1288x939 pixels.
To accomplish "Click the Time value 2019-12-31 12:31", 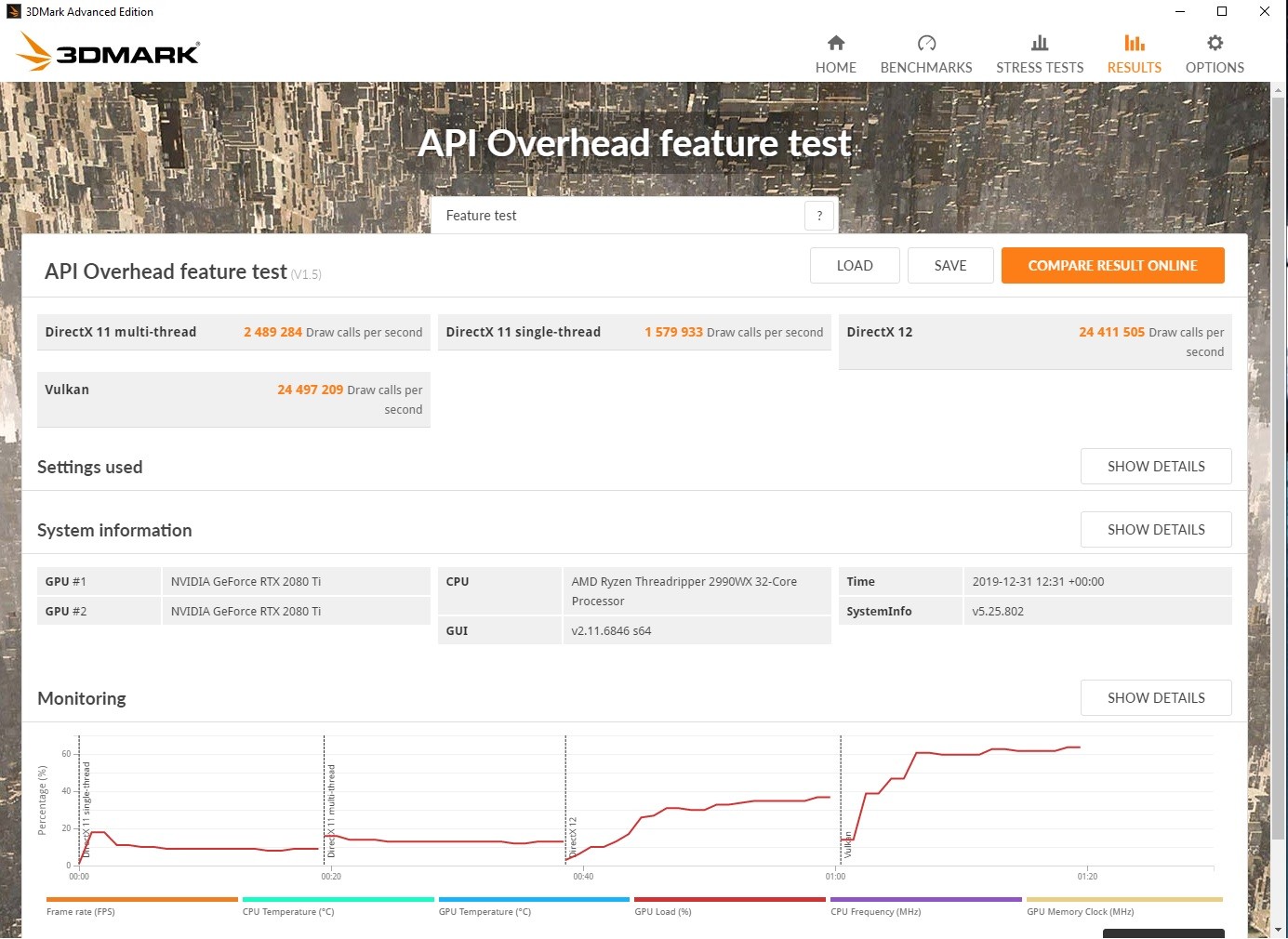I will [1038, 581].
